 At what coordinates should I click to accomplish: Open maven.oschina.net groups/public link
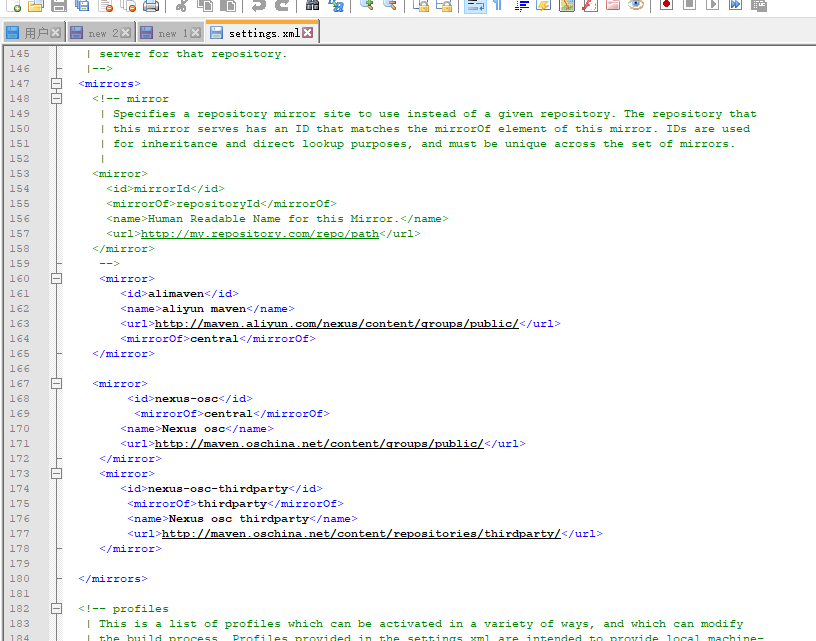[x=320, y=443]
